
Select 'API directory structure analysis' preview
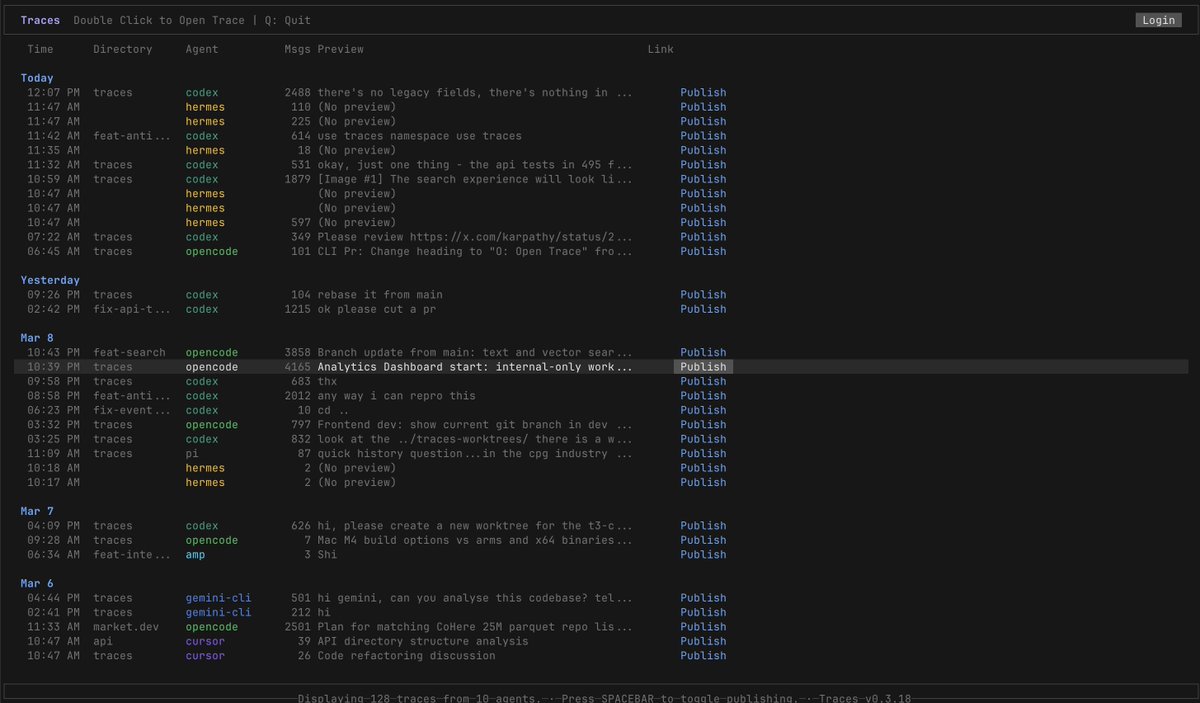point(423,641)
